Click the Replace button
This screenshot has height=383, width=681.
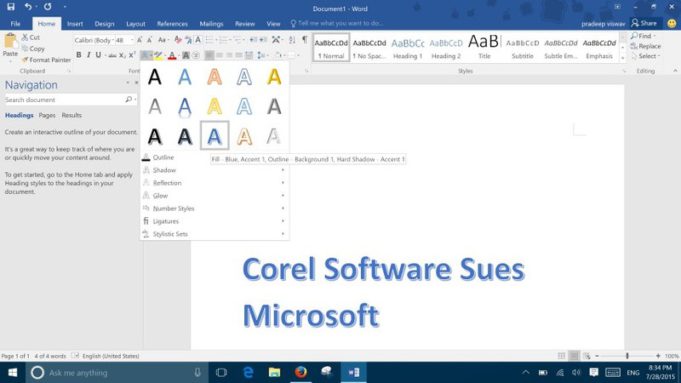point(646,46)
